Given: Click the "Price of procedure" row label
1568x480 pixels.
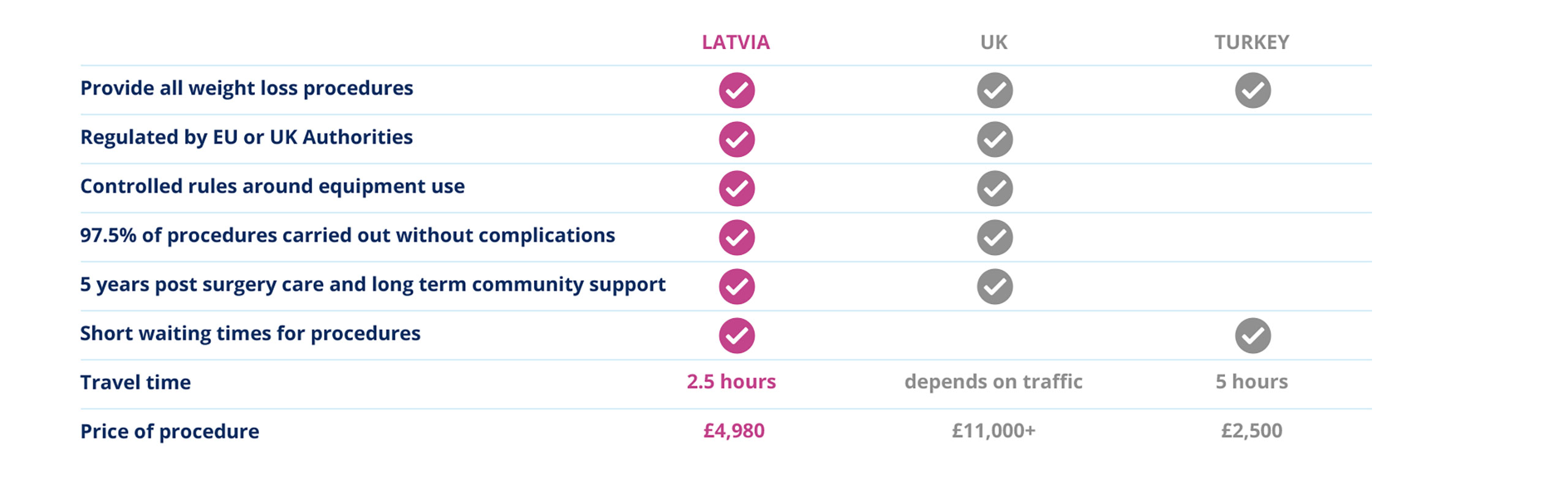Looking at the screenshot, I should click(170, 431).
